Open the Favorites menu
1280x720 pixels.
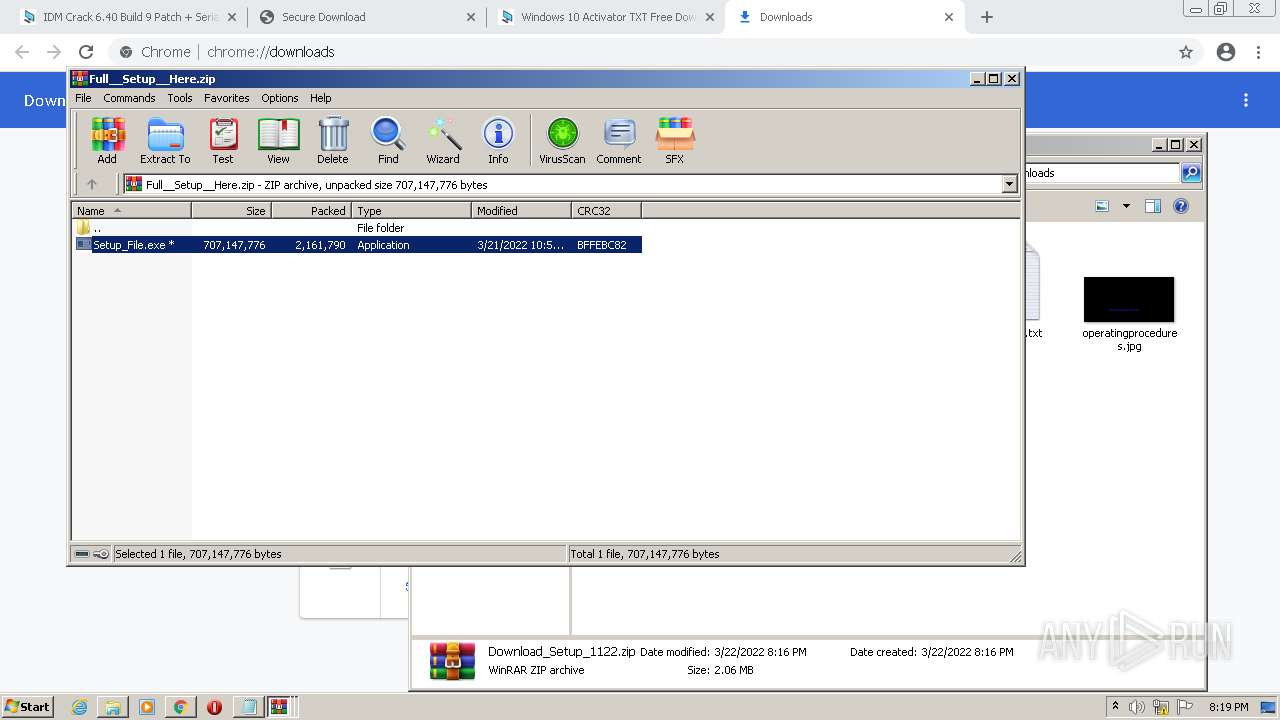(x=227, y=98)
